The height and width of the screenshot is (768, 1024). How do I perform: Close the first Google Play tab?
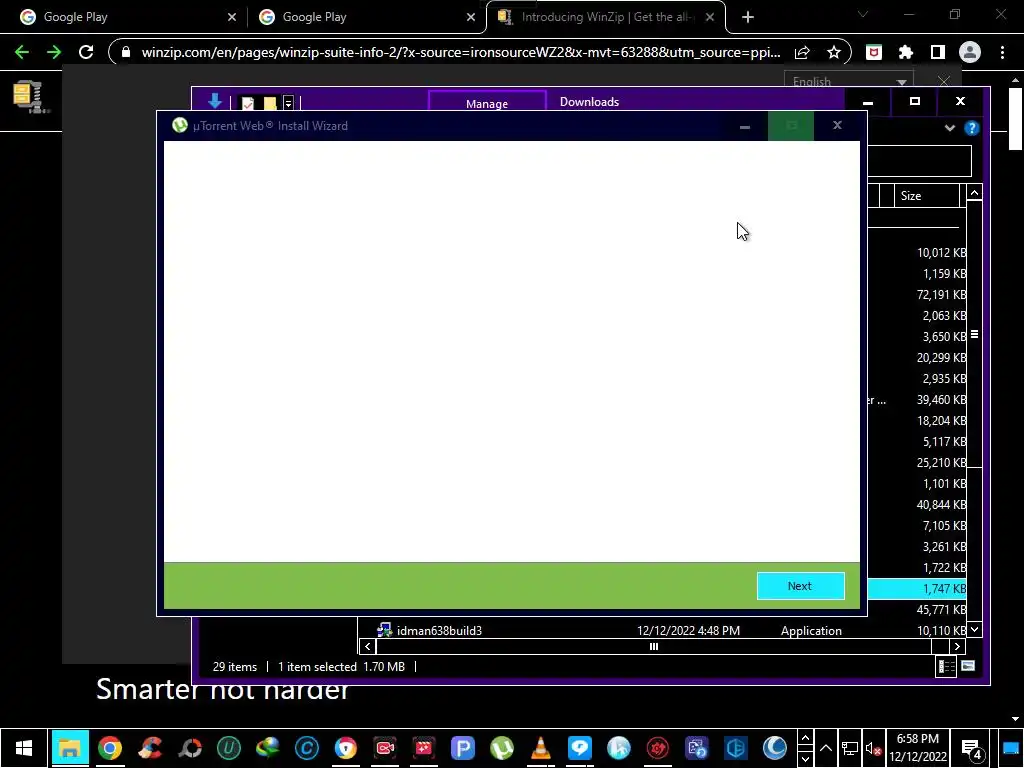(232, 17)
